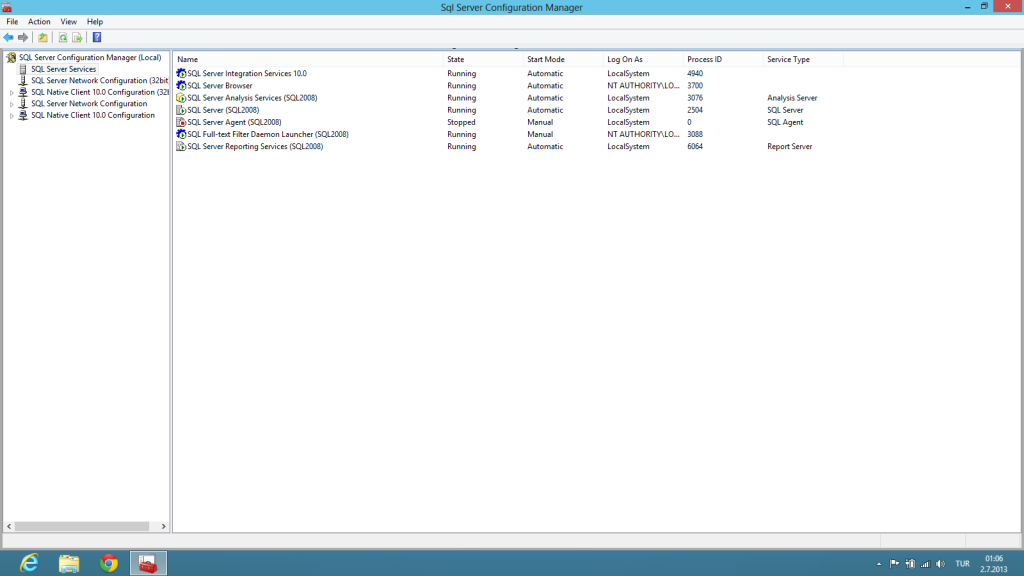This screenshot has height=576, width=1024.
Task: Click the tree pane scroll right arrow
Action: [163, 526]
